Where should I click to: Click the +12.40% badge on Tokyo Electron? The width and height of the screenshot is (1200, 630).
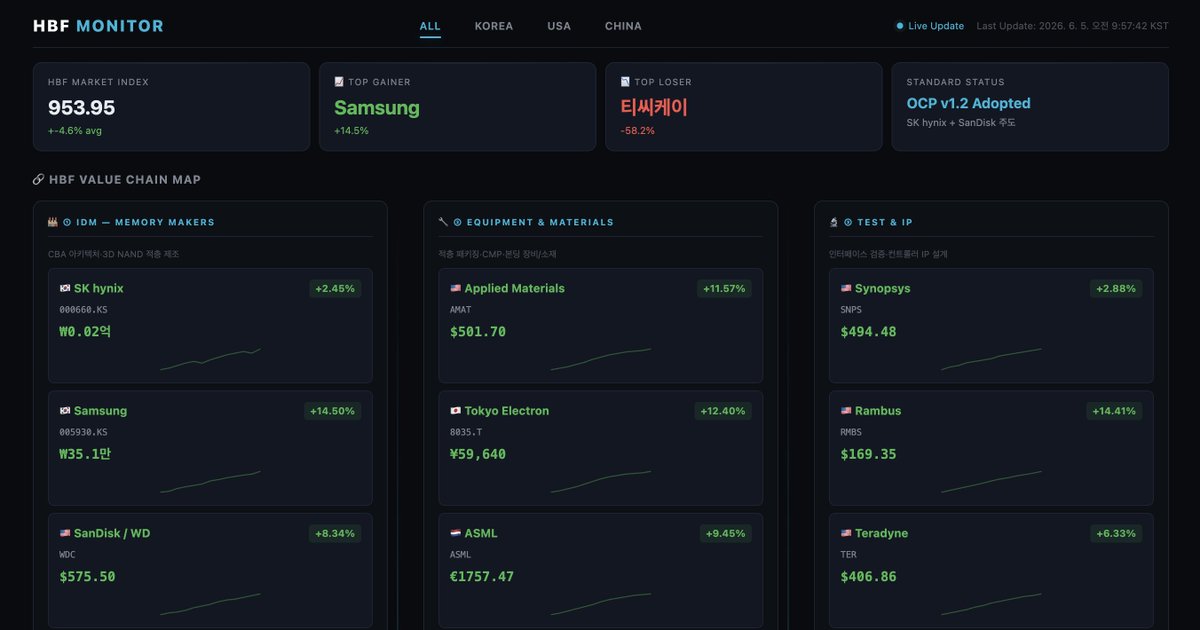pos(723,411)
